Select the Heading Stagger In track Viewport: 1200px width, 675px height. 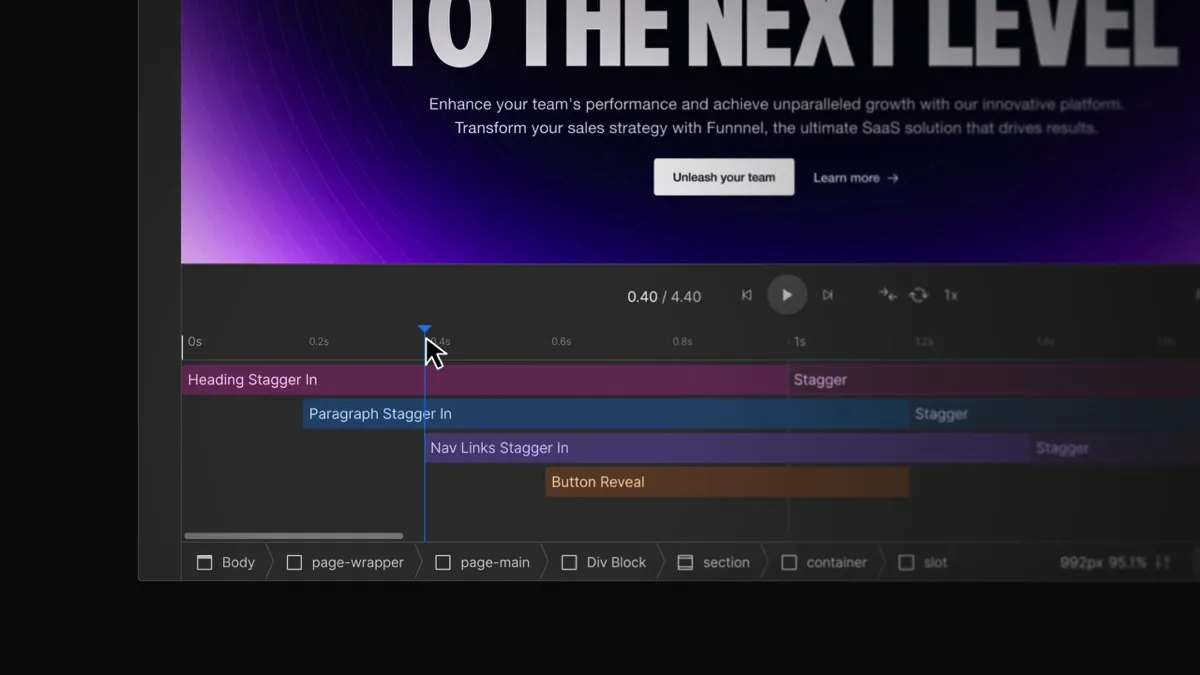click(484, 380)
